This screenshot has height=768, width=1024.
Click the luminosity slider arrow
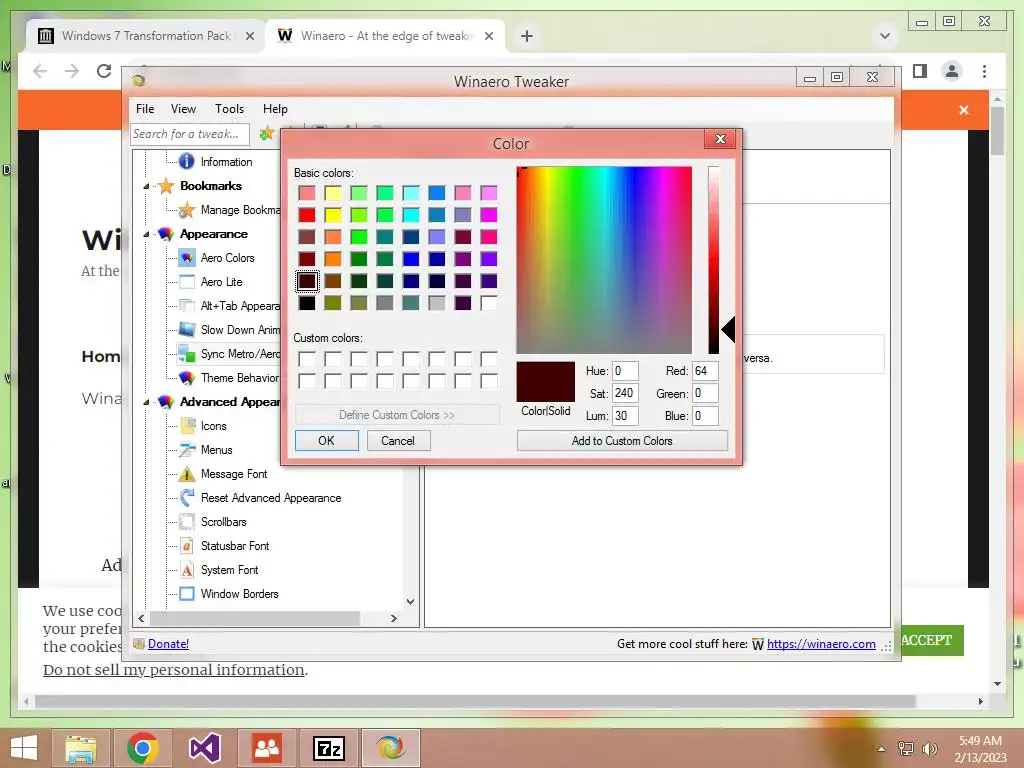tap(728, 329)
